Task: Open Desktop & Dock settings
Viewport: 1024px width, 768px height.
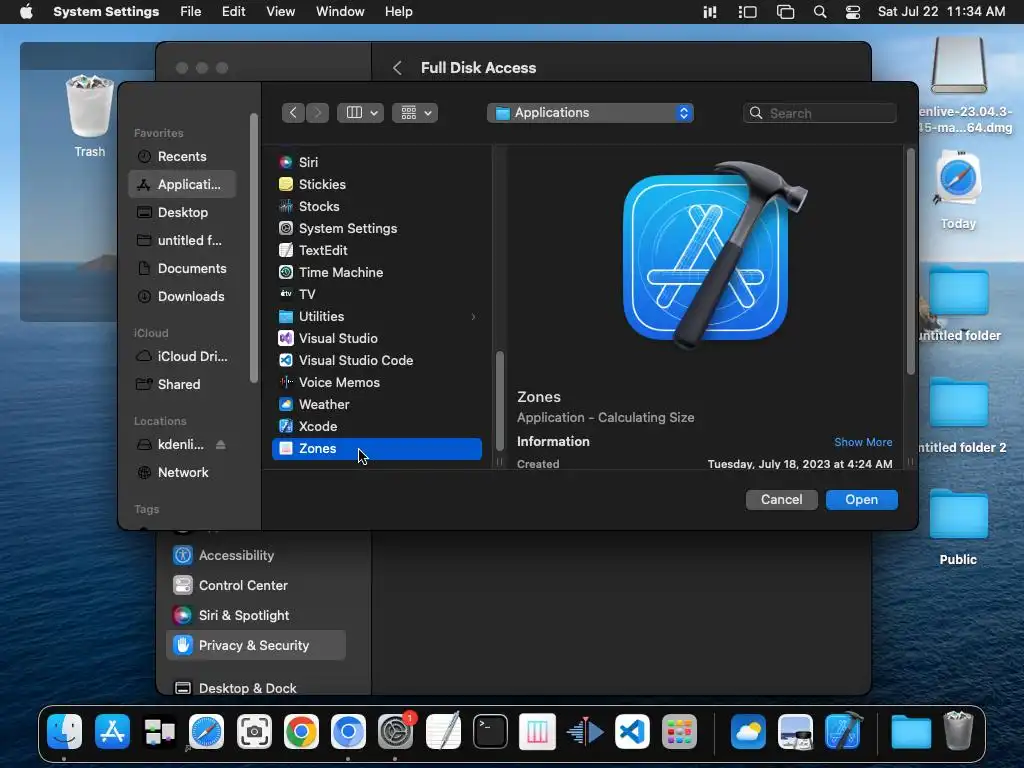Action: tap(256, 688)
